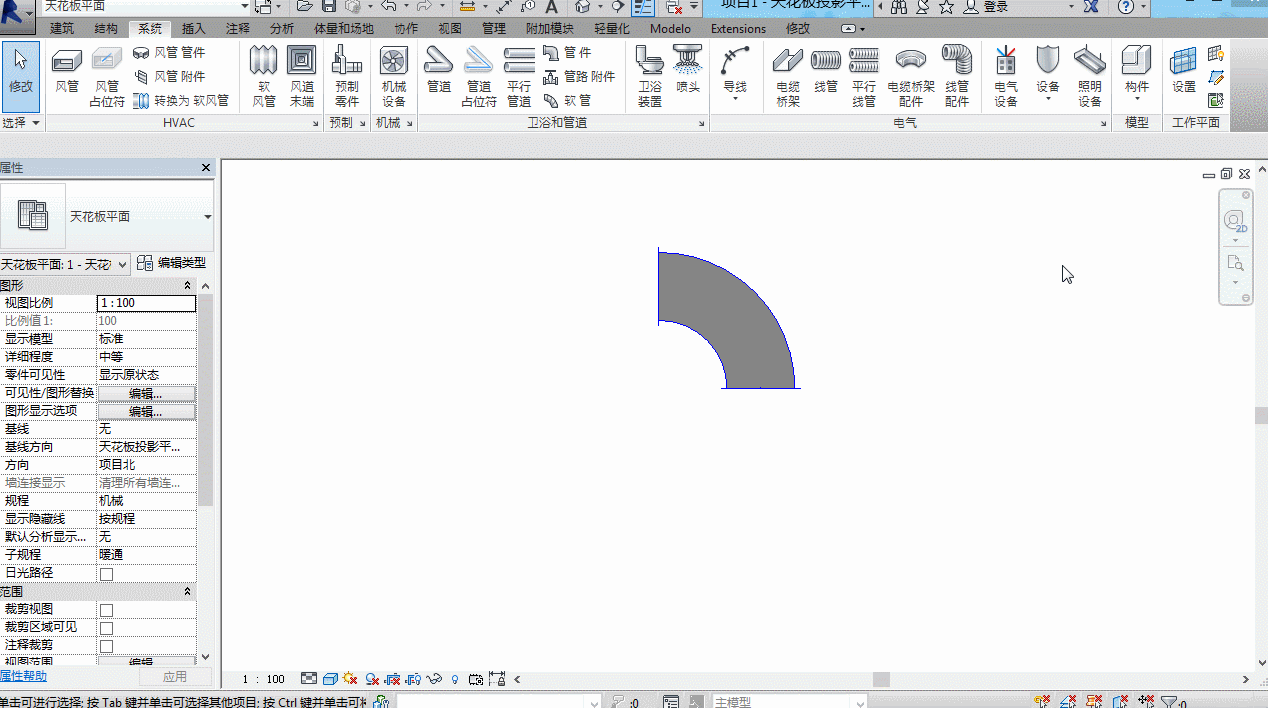Screen dimensions: 1268x708
Task: Open the 管理 ribbon tab
Action: click(494, 29)
